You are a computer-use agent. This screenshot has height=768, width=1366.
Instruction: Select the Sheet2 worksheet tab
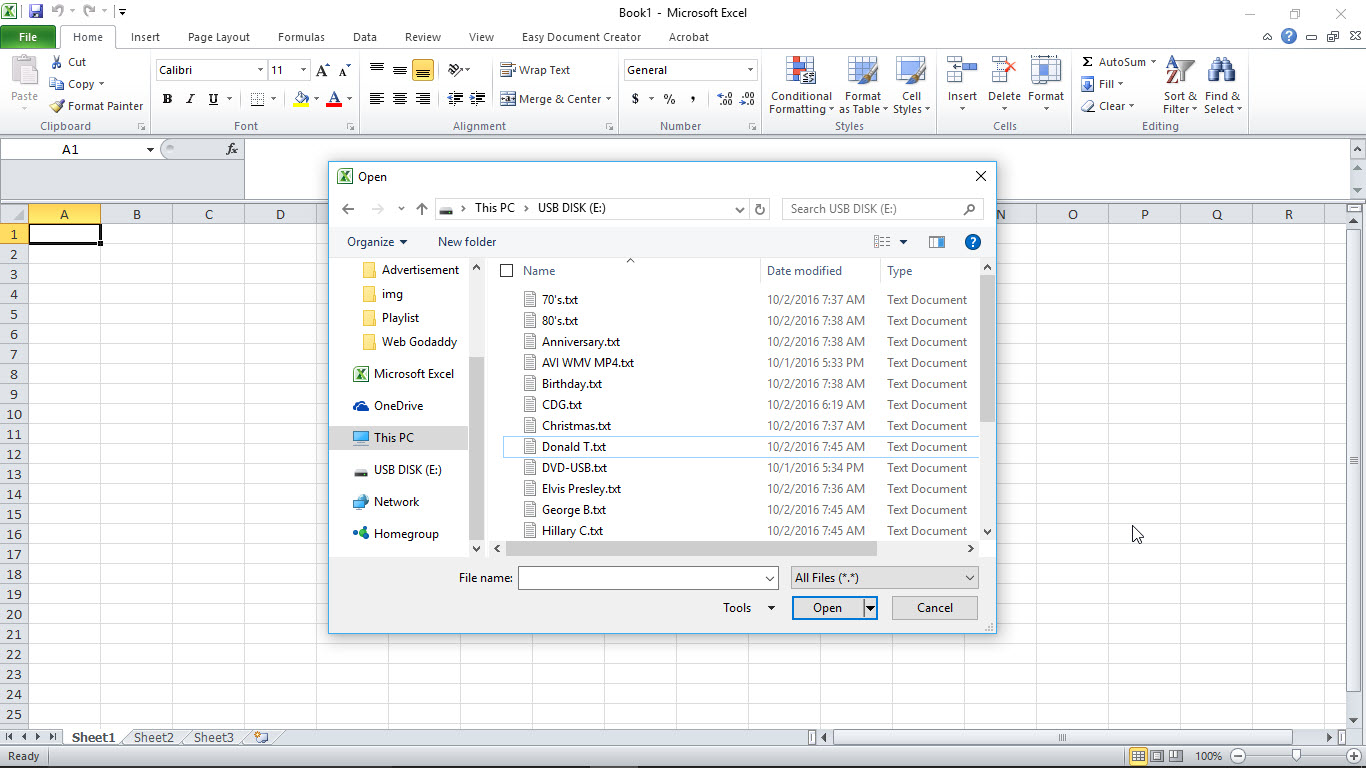(153, 738)
